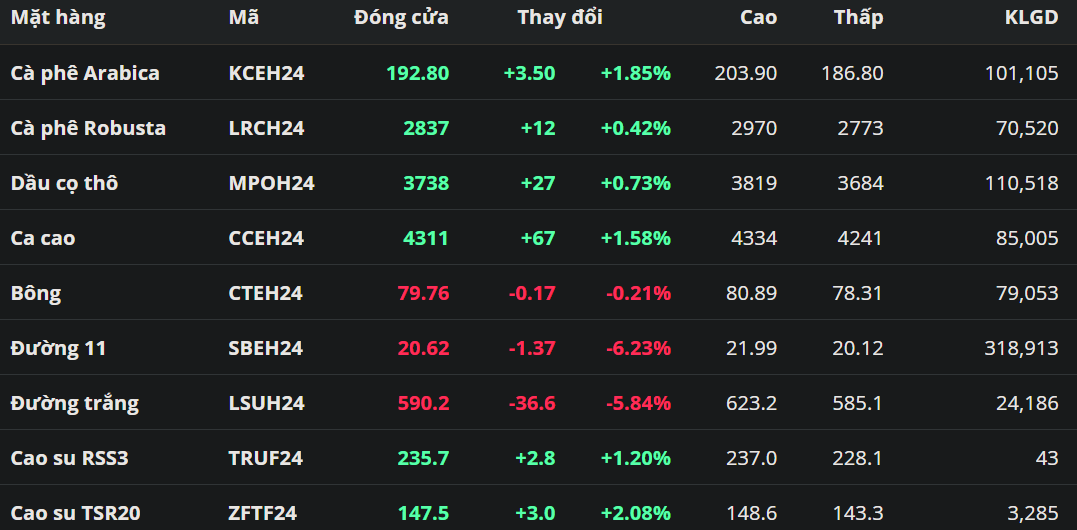Click the Đóng cửa column header
The height and width of the screenshot is (530, 1077).
pos(401,17)
